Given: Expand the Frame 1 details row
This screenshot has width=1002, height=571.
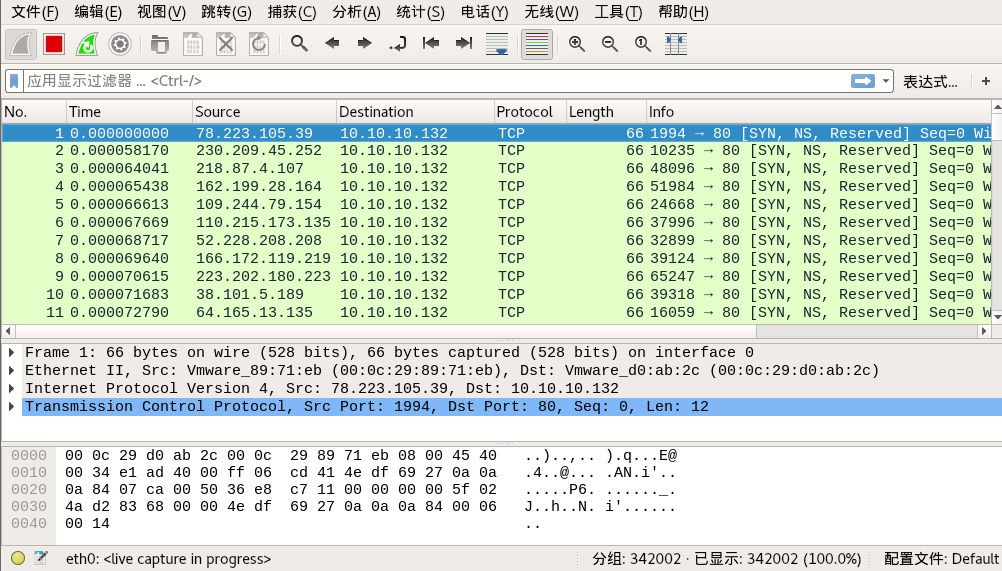Looking at the screenshot, I should click(x=12, y=352).
